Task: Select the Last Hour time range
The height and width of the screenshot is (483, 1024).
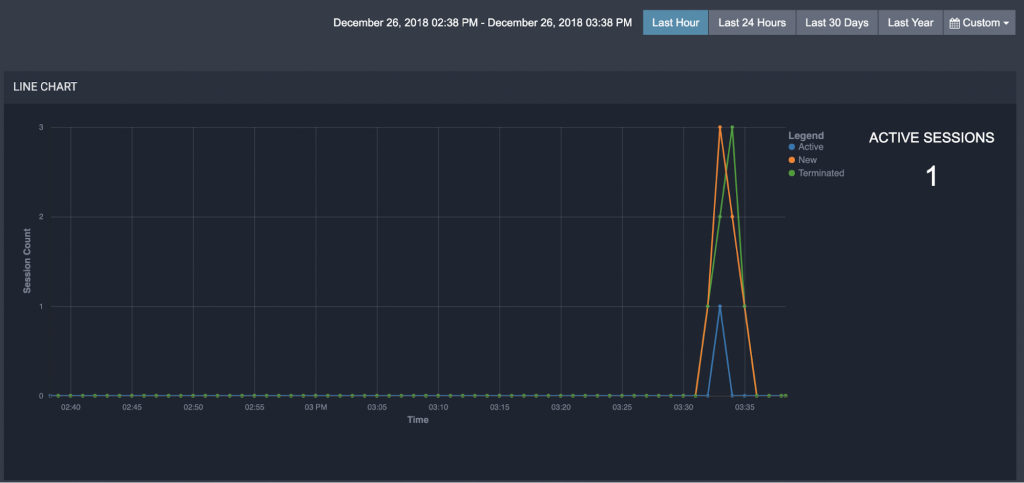Action: coord(675,22)
